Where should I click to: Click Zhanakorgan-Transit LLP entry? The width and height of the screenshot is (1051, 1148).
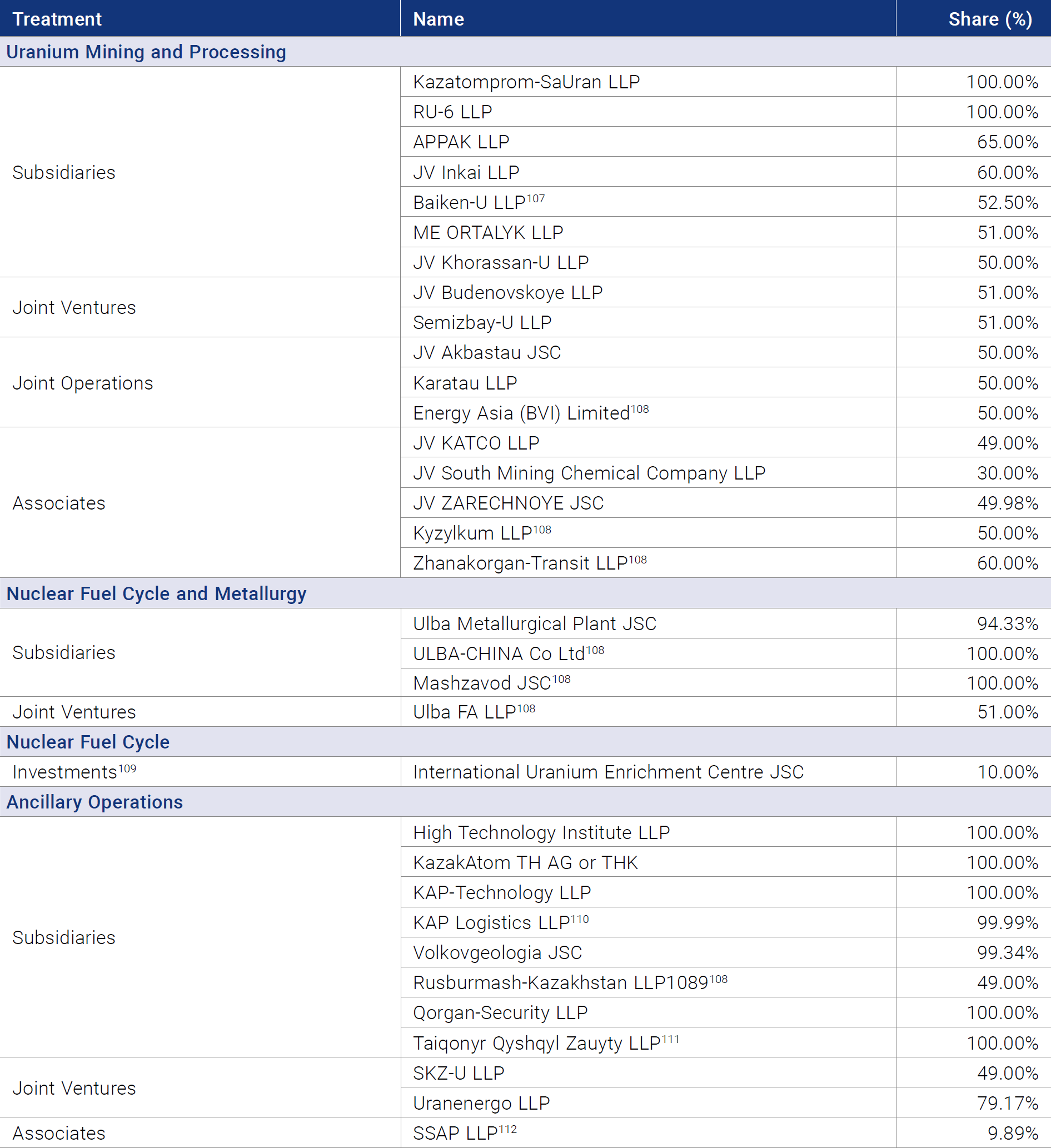(x=530, y=563)
